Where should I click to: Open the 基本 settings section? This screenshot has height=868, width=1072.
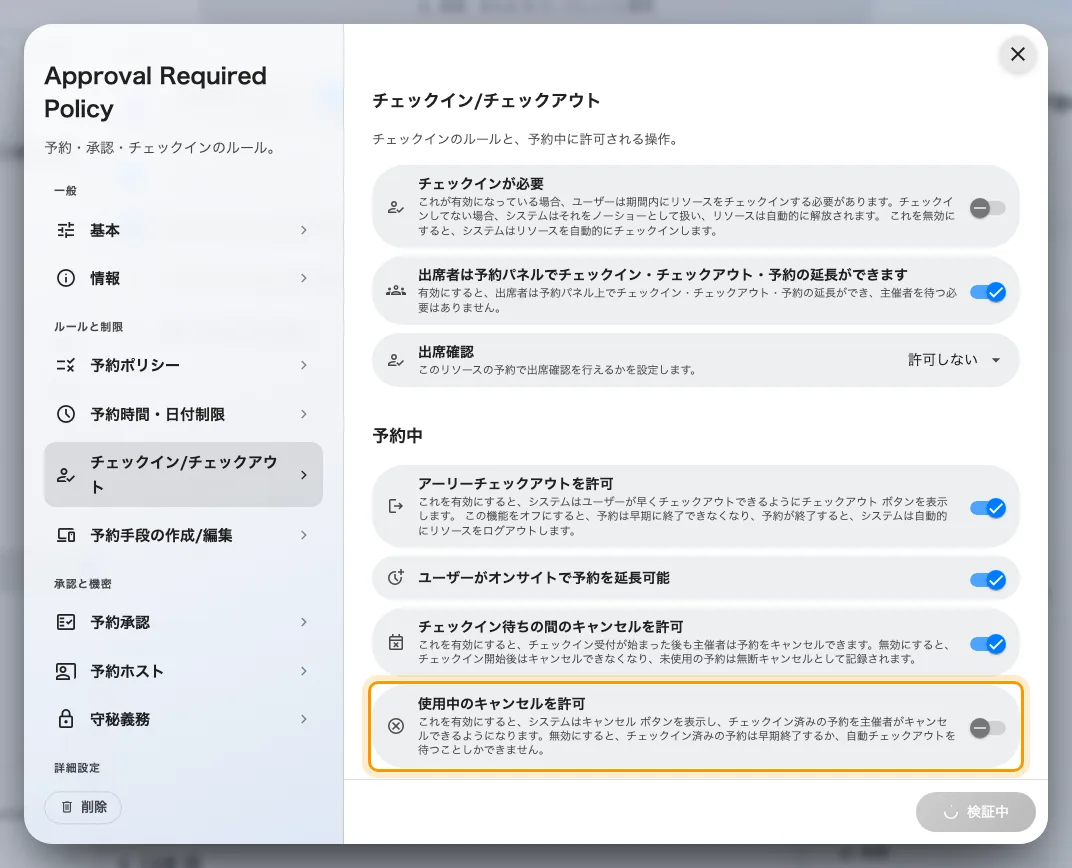(x=183, y=230)
